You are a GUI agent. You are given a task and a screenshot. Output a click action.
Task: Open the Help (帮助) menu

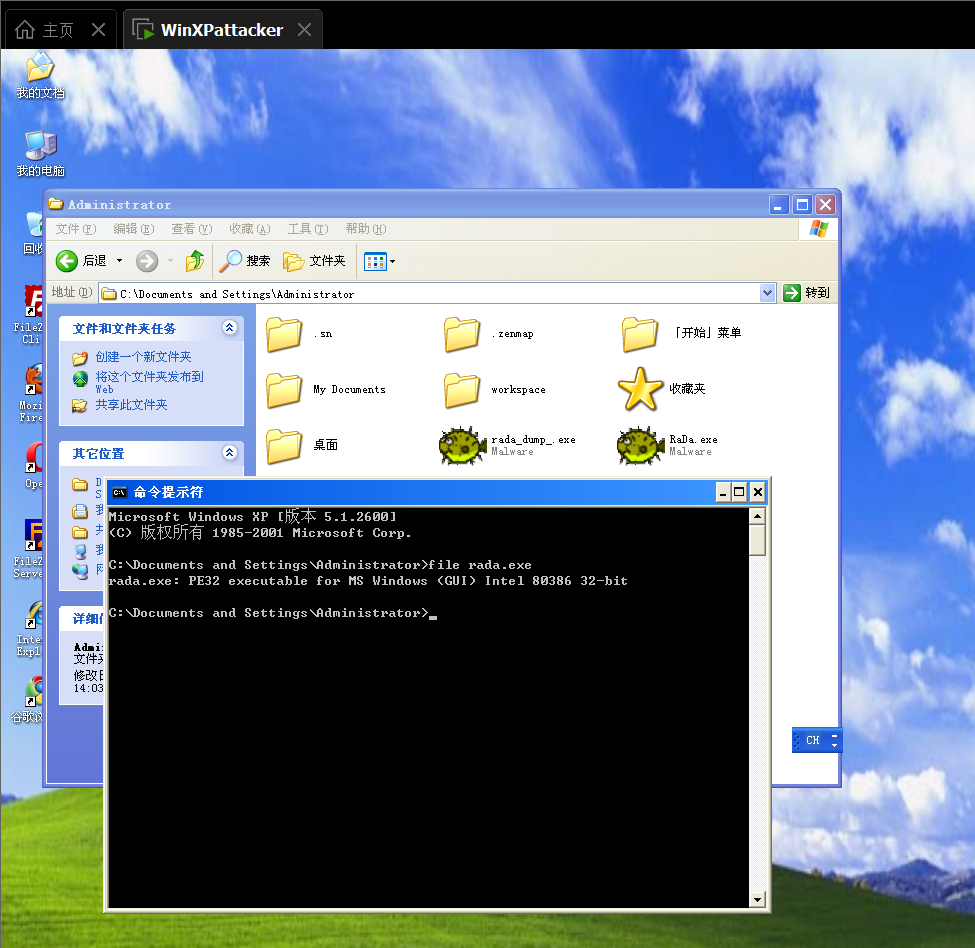(x=366, y=229)
